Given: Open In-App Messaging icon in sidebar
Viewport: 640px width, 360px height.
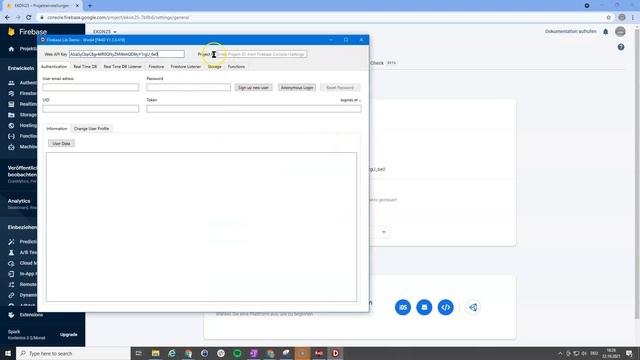Looking at the screenshot, I should [x=11, y=273].
